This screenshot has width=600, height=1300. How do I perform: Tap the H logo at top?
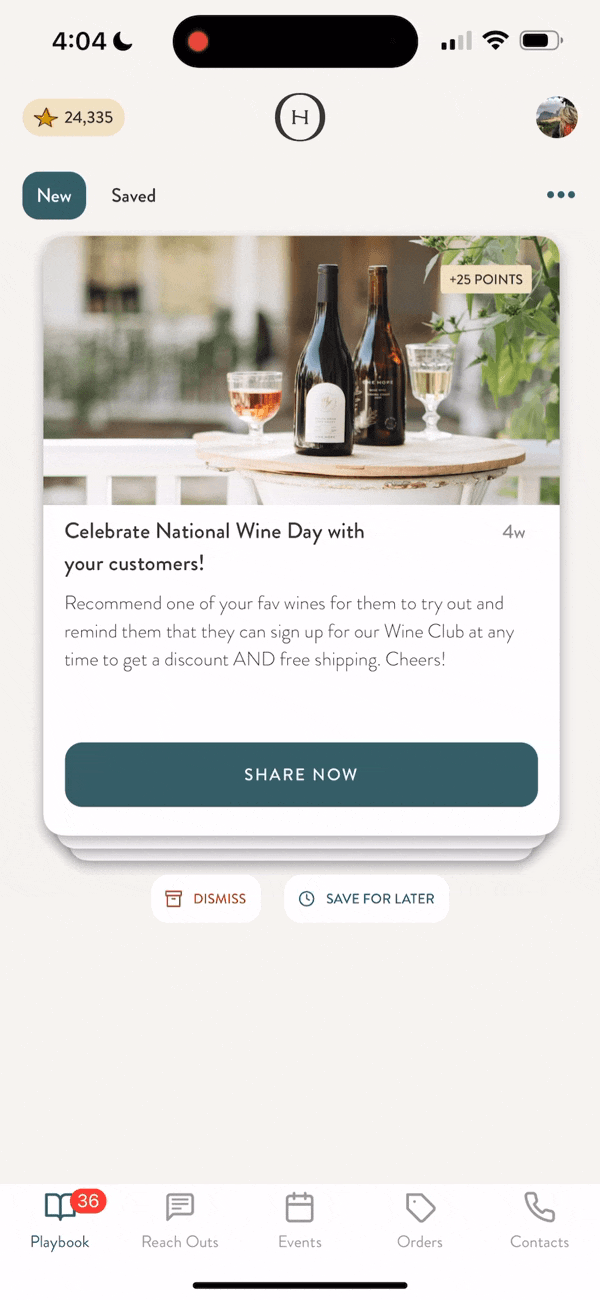(300, 118)
